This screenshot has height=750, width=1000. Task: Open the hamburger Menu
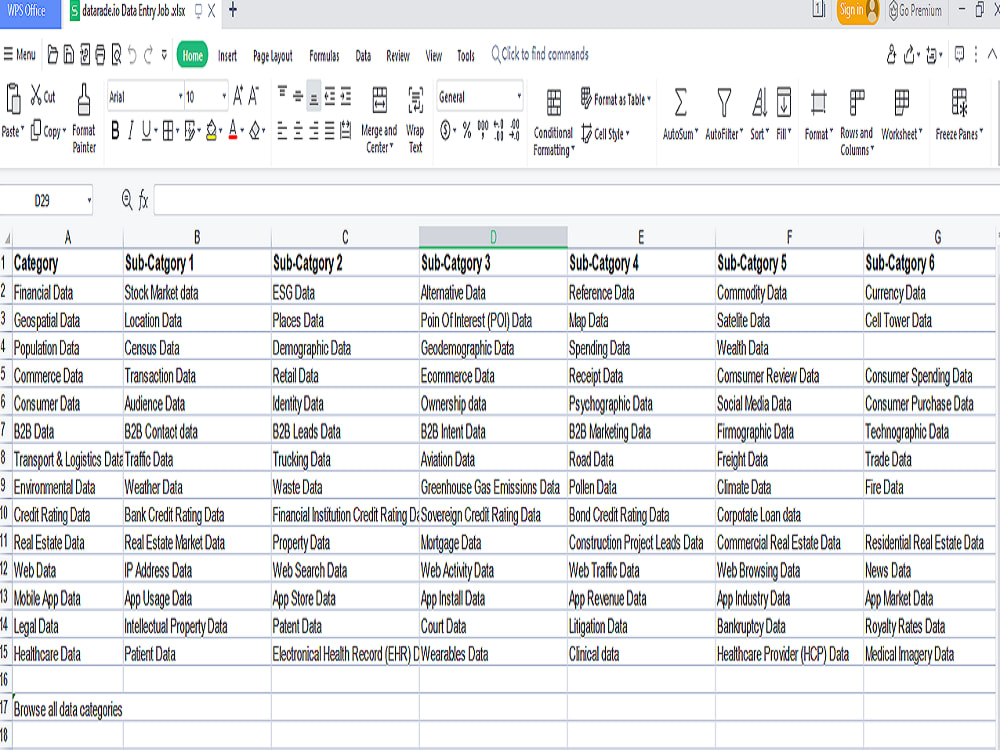pyautogui.click(x=19, y=54)
